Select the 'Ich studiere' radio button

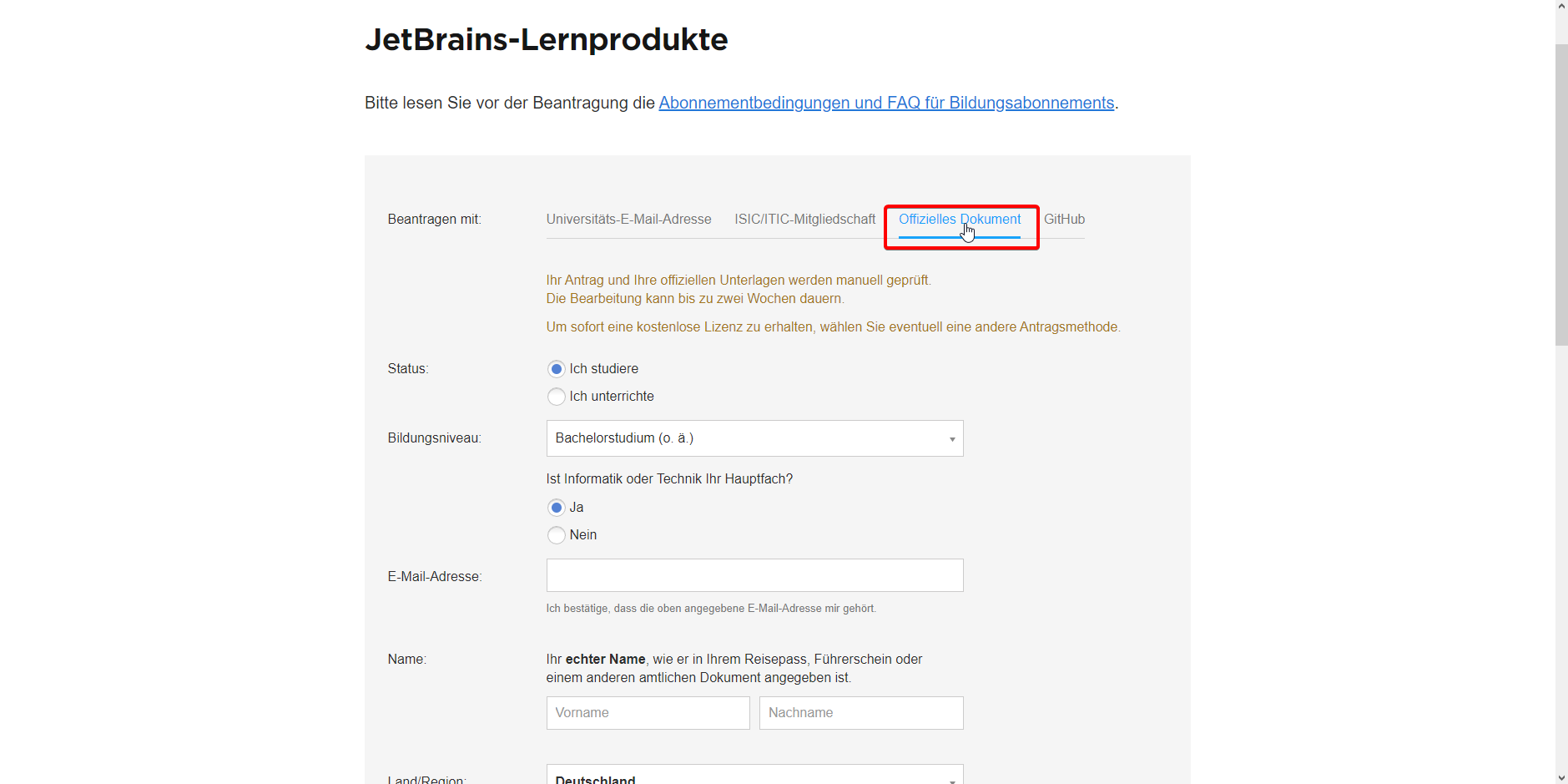point(557,369)
